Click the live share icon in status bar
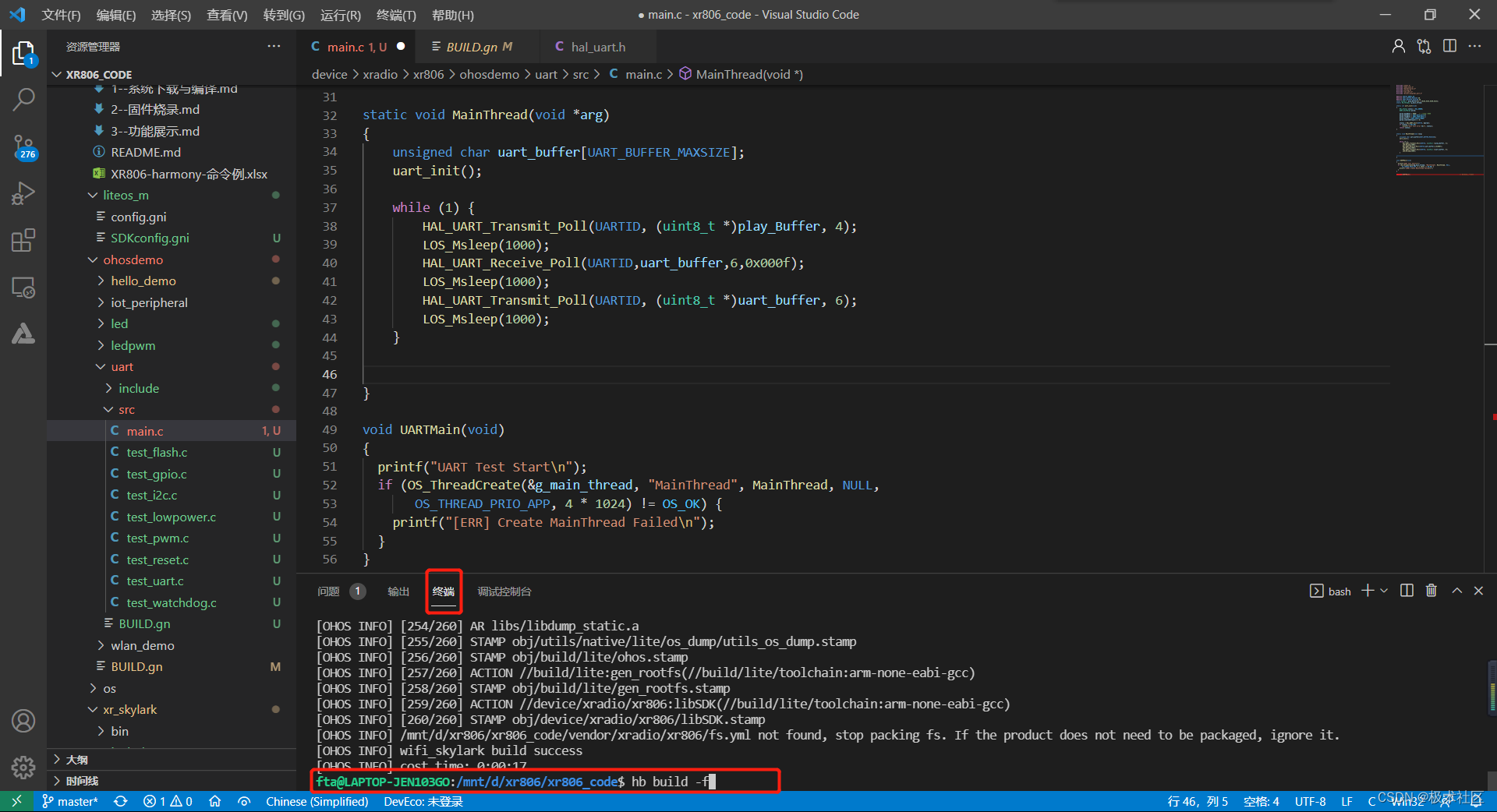1497x812 pixels. (244, 801)
